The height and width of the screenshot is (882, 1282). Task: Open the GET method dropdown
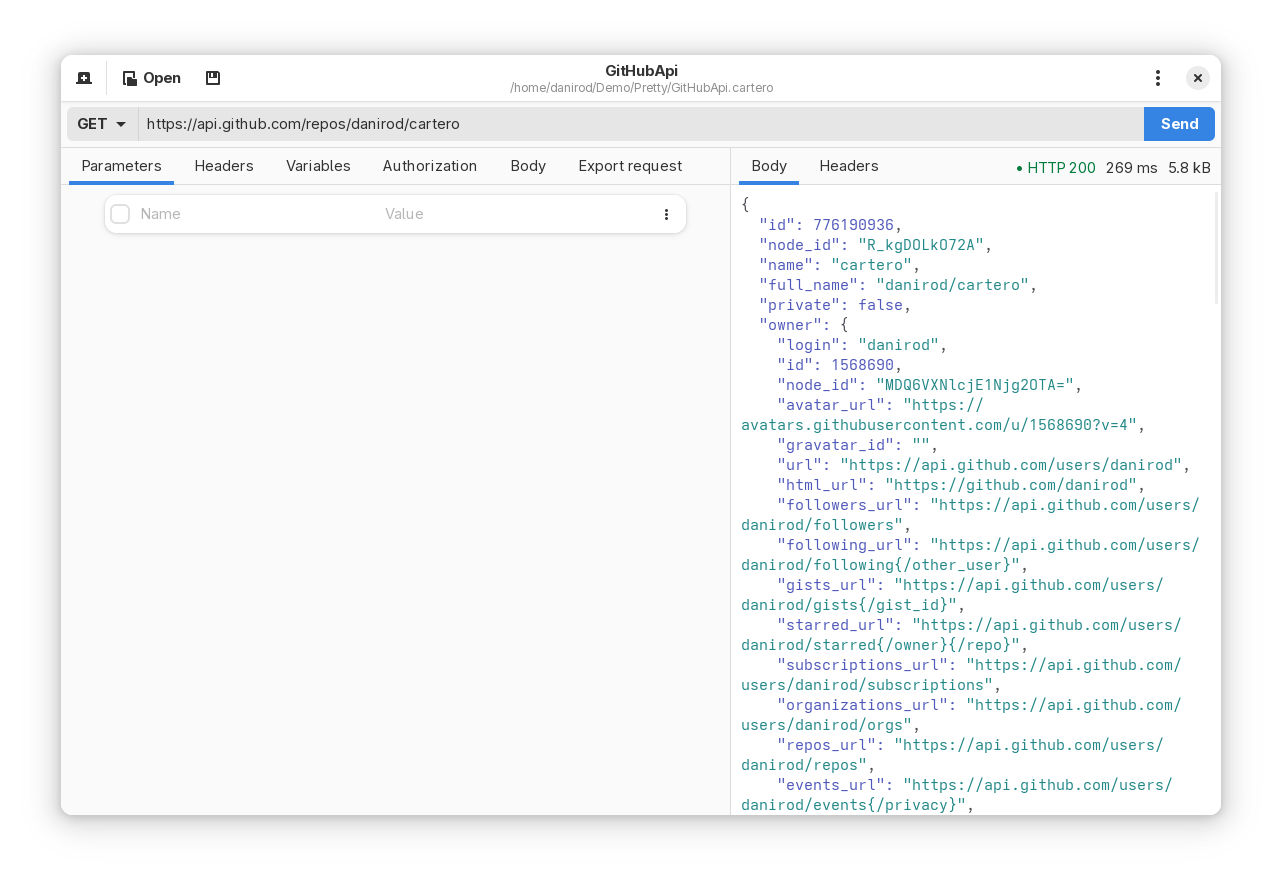(x=100, y=123)
